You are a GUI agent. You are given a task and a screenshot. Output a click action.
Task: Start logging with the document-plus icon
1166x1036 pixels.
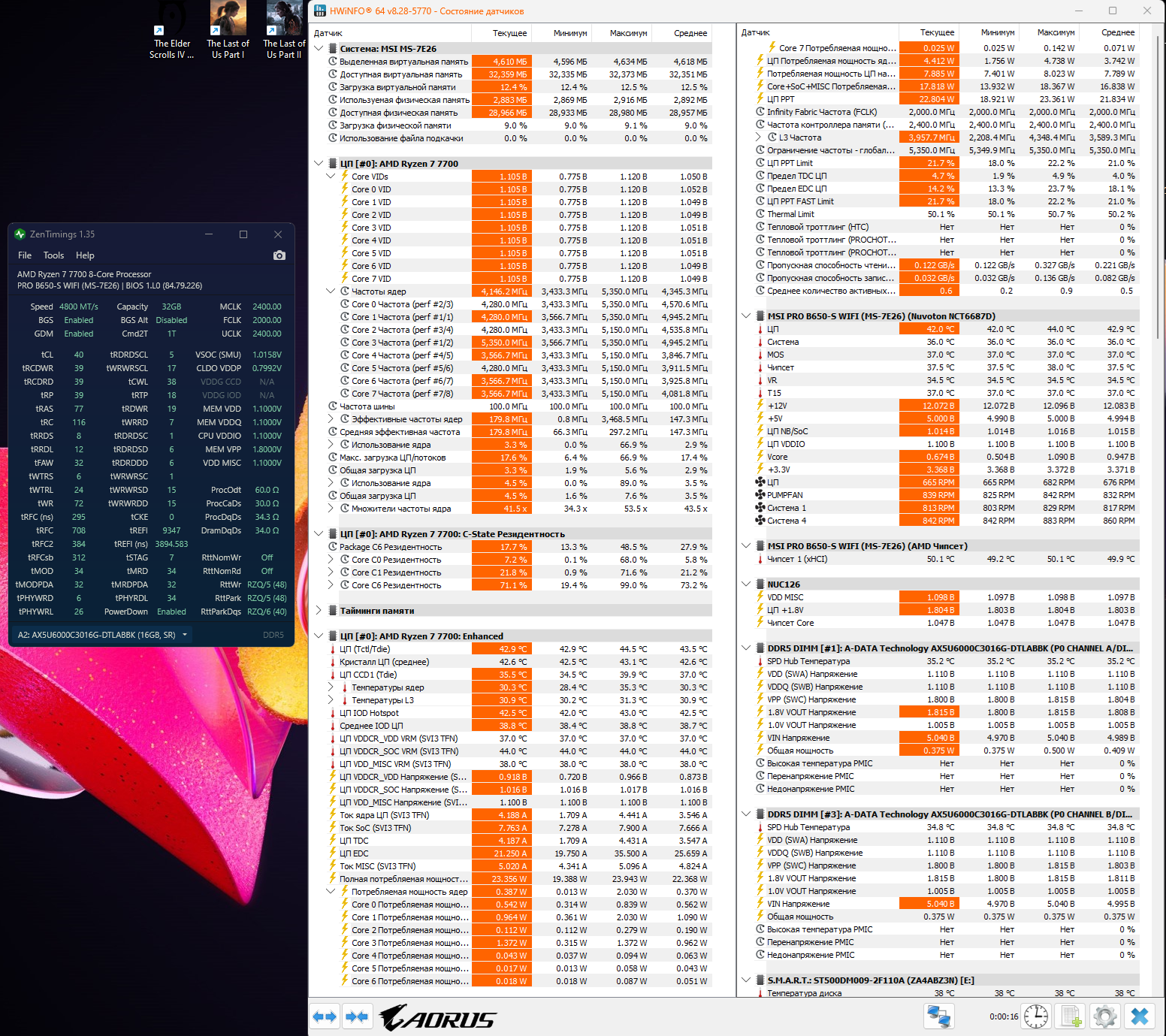(1071, 1016)
